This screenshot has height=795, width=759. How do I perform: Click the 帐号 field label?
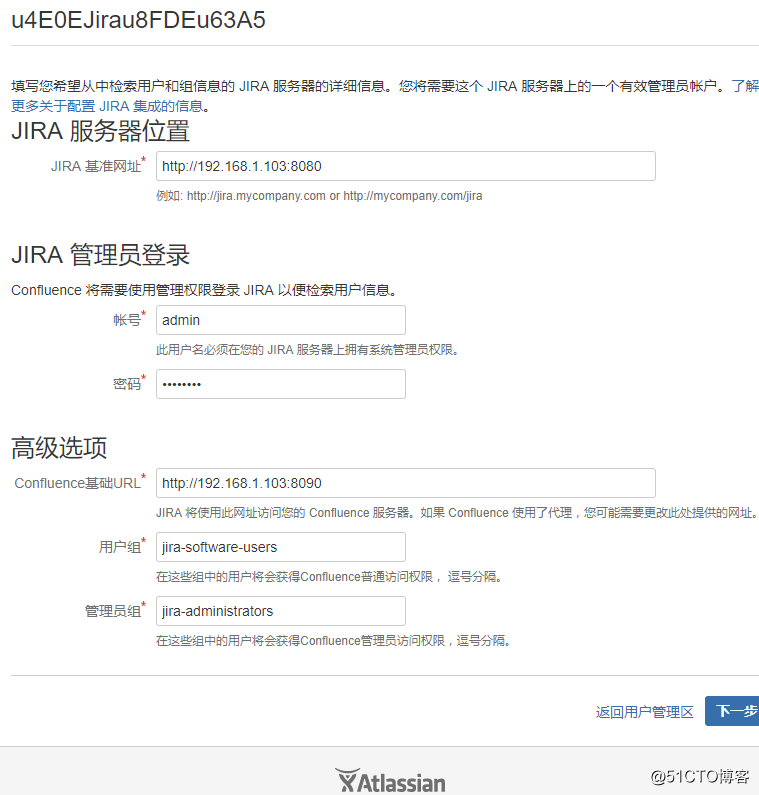[x=127, y=320]
